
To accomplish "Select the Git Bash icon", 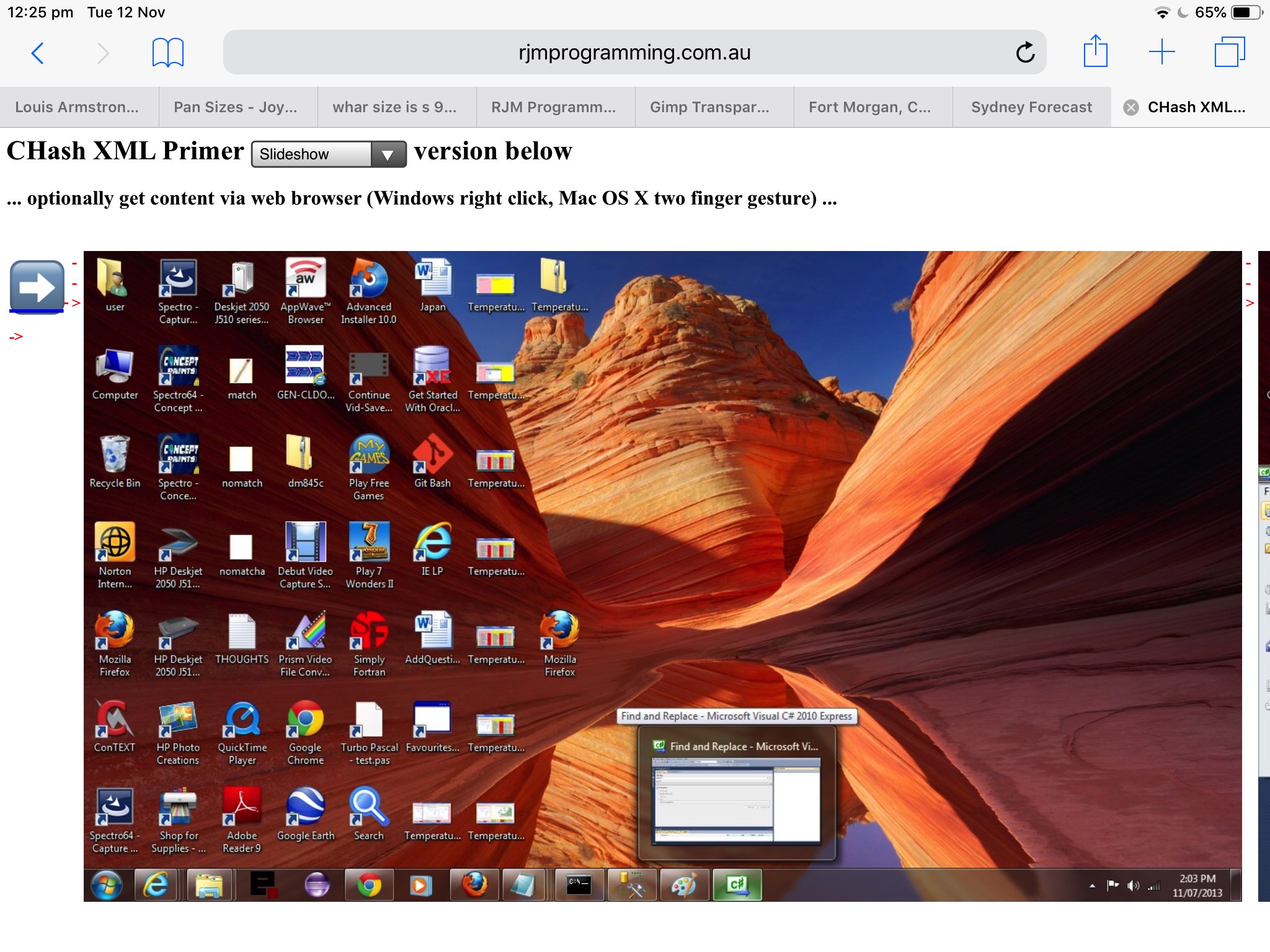I will 433,462.
